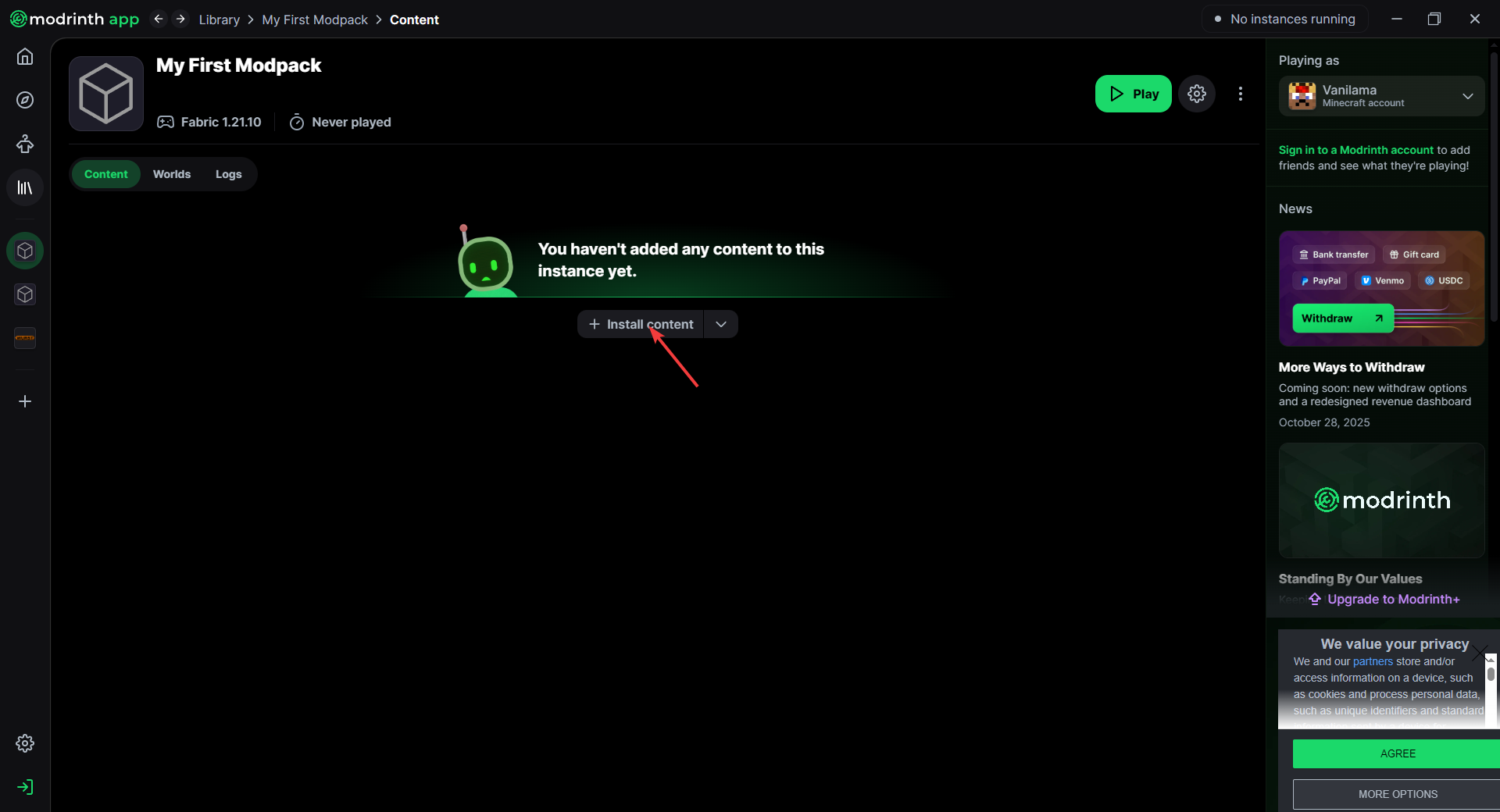The height and width of the screenshot is (812, 1500).
Task: Switch to the Worlds tab
Action: click(x=172, y=174)
